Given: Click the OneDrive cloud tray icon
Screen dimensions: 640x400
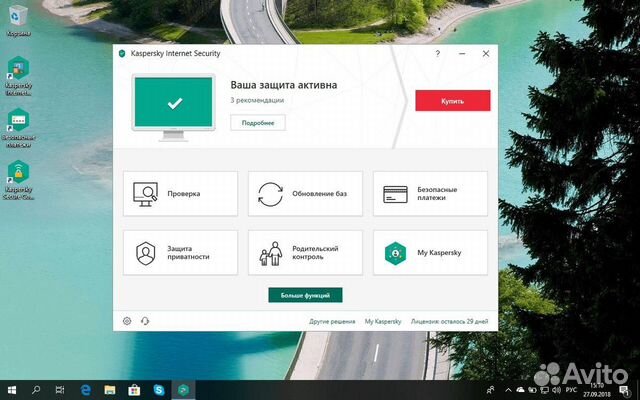Looking at the screenshot, I should [520, 390].
